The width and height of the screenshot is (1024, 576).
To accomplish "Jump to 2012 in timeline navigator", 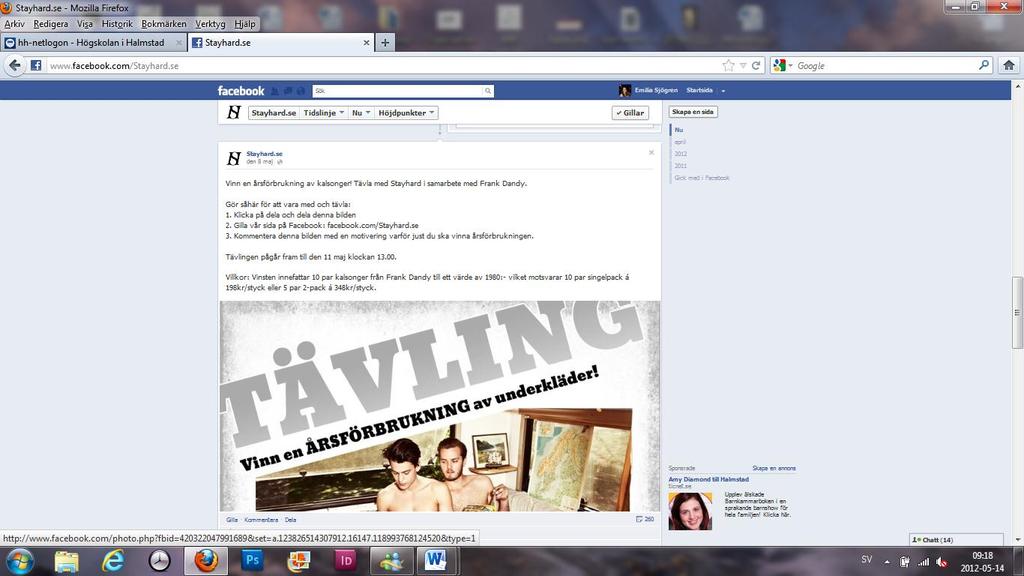I will tap(680, 153).
